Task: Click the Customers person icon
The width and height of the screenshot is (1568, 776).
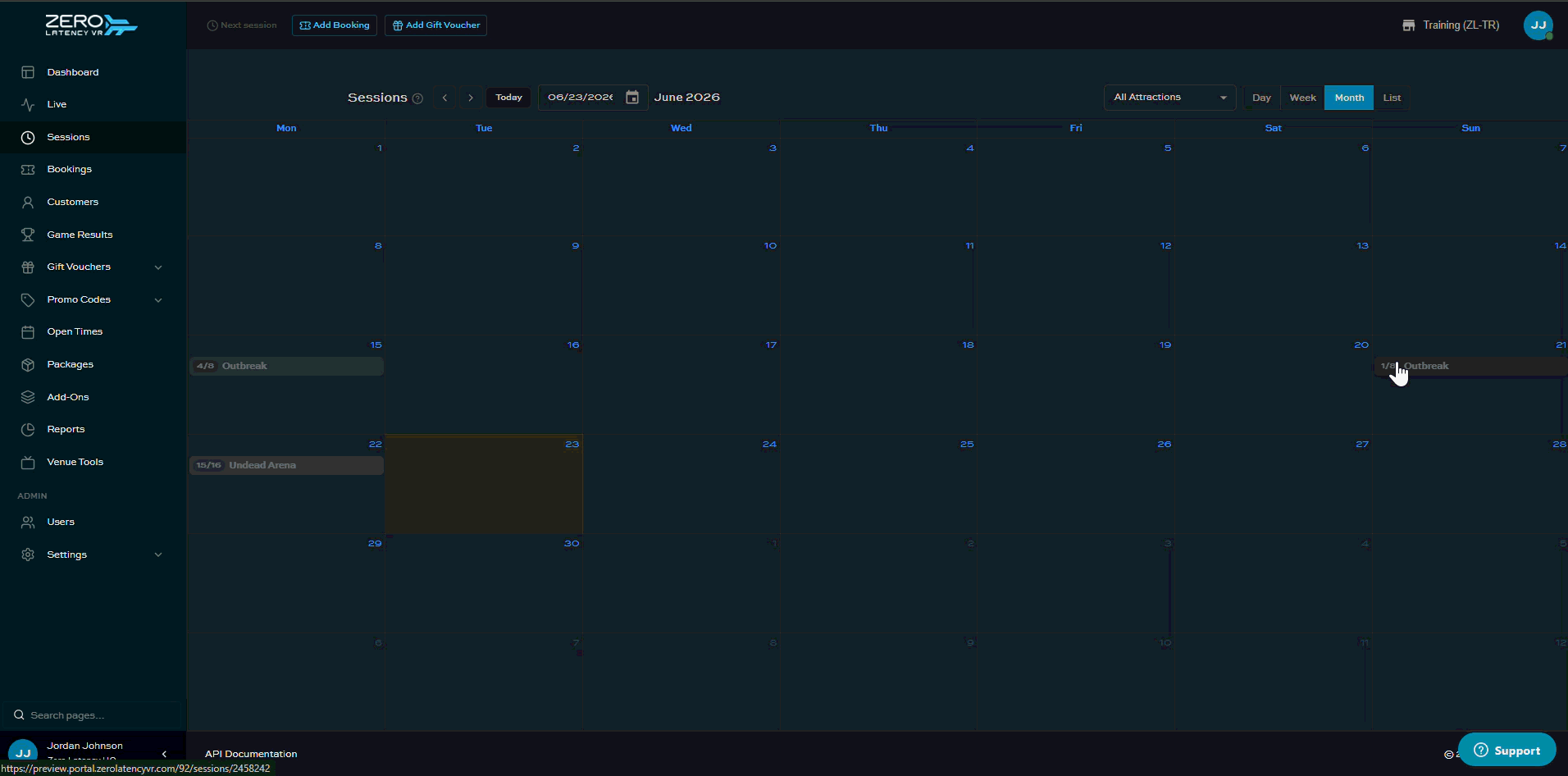Action: pyautogui.click(x=28, y=202)
